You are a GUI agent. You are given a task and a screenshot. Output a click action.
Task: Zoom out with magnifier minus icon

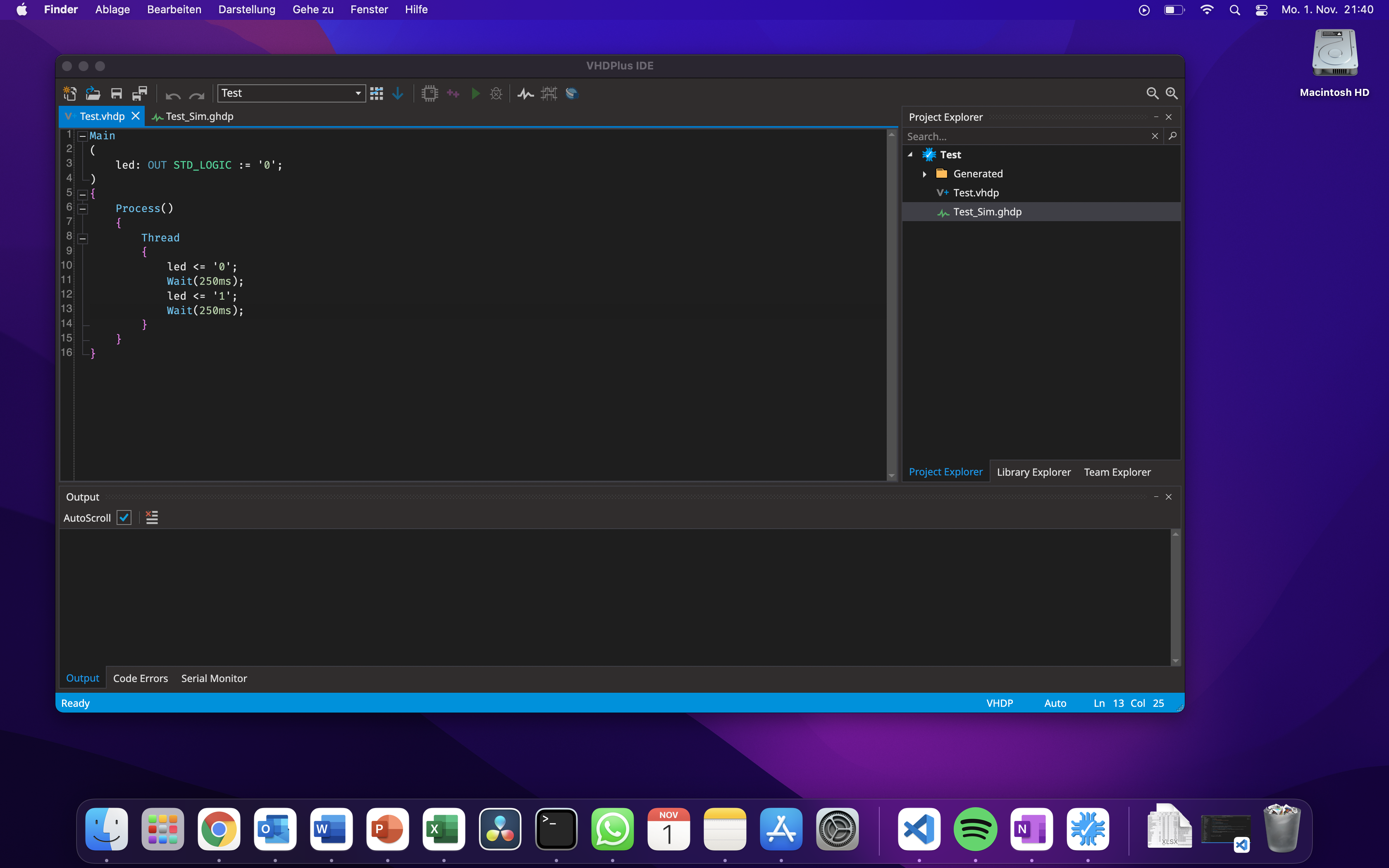pos(1152,93)
